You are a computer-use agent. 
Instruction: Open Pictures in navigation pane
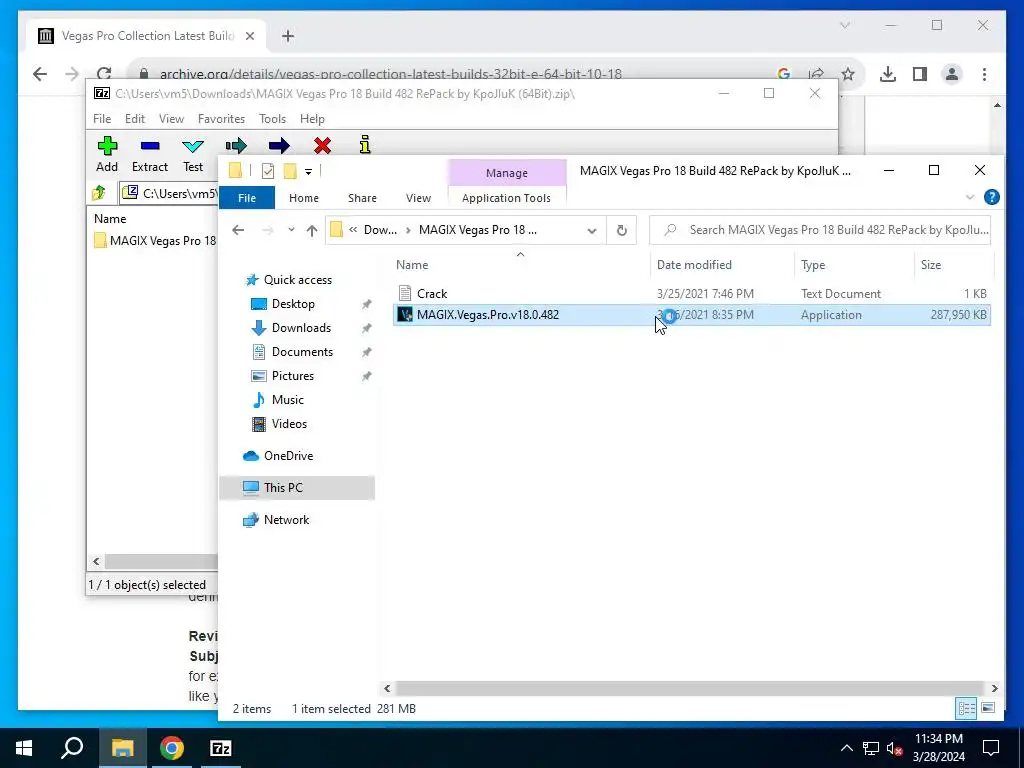pos(293,376)
